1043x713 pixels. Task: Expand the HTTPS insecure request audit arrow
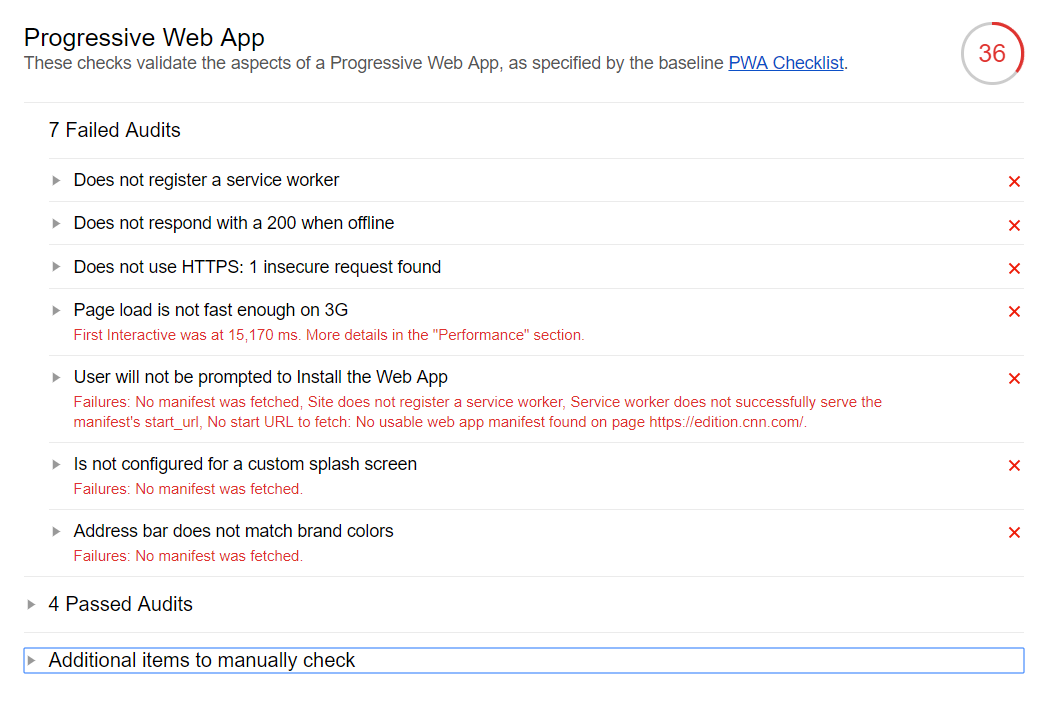pyautogui.click(x=57, y=267)
